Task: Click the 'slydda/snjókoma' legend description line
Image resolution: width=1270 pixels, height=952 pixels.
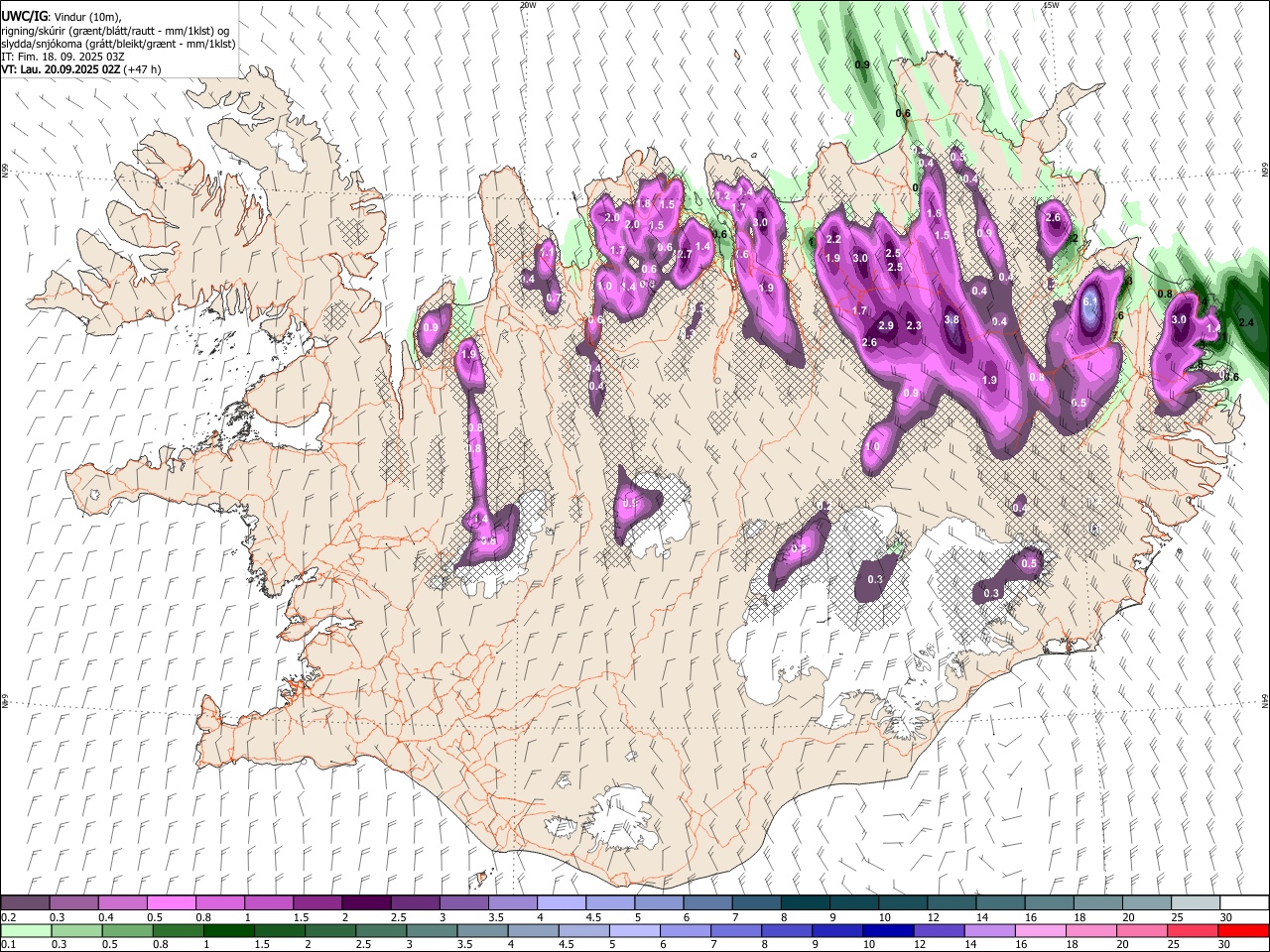Action: (x=118, y=44)
